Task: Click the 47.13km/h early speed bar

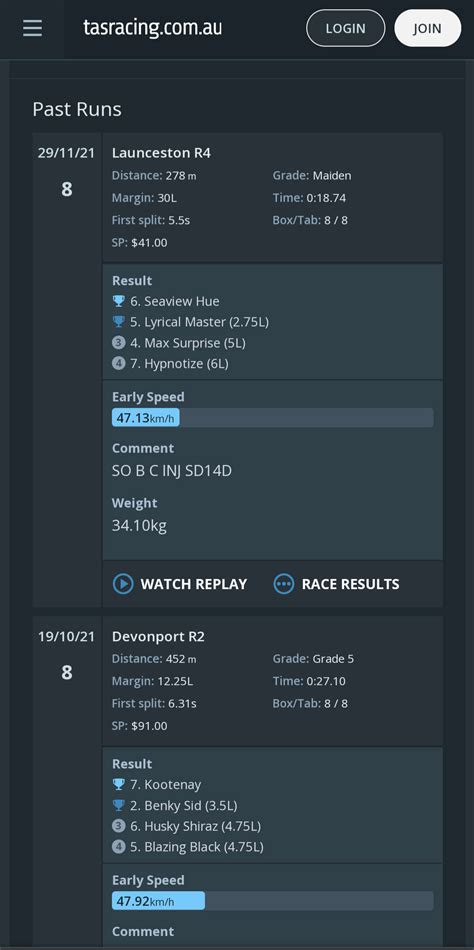Action: click(x=273, y=418)
